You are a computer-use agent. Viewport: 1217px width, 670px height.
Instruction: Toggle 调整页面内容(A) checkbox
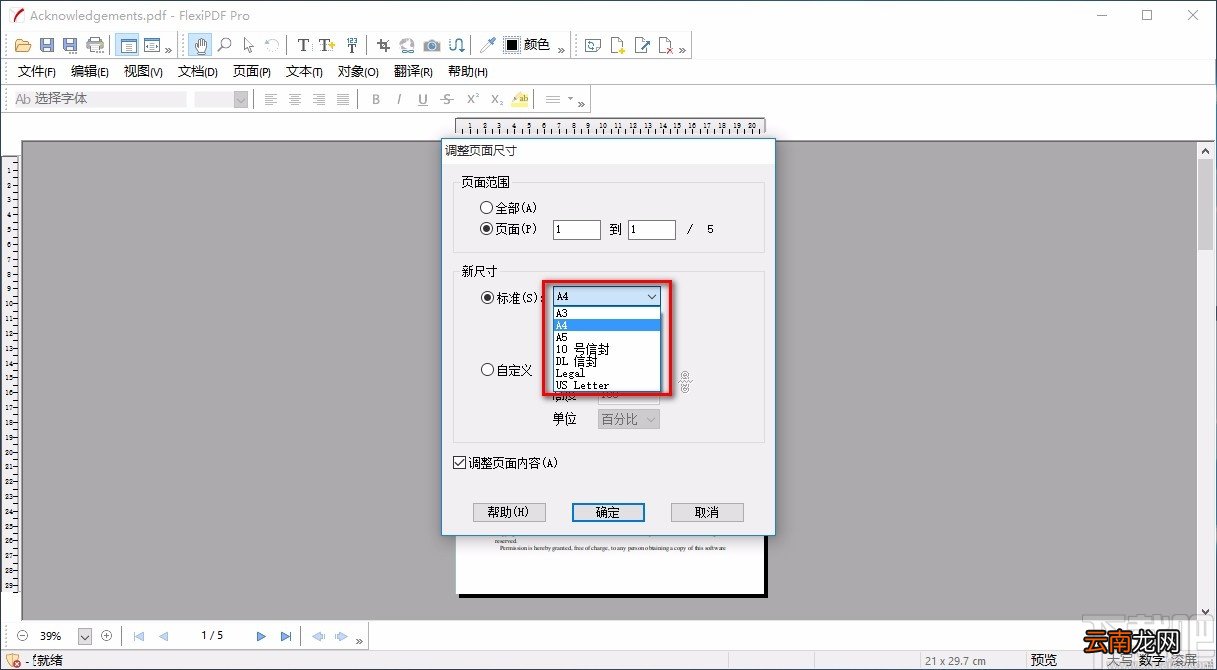coord(459,463)
